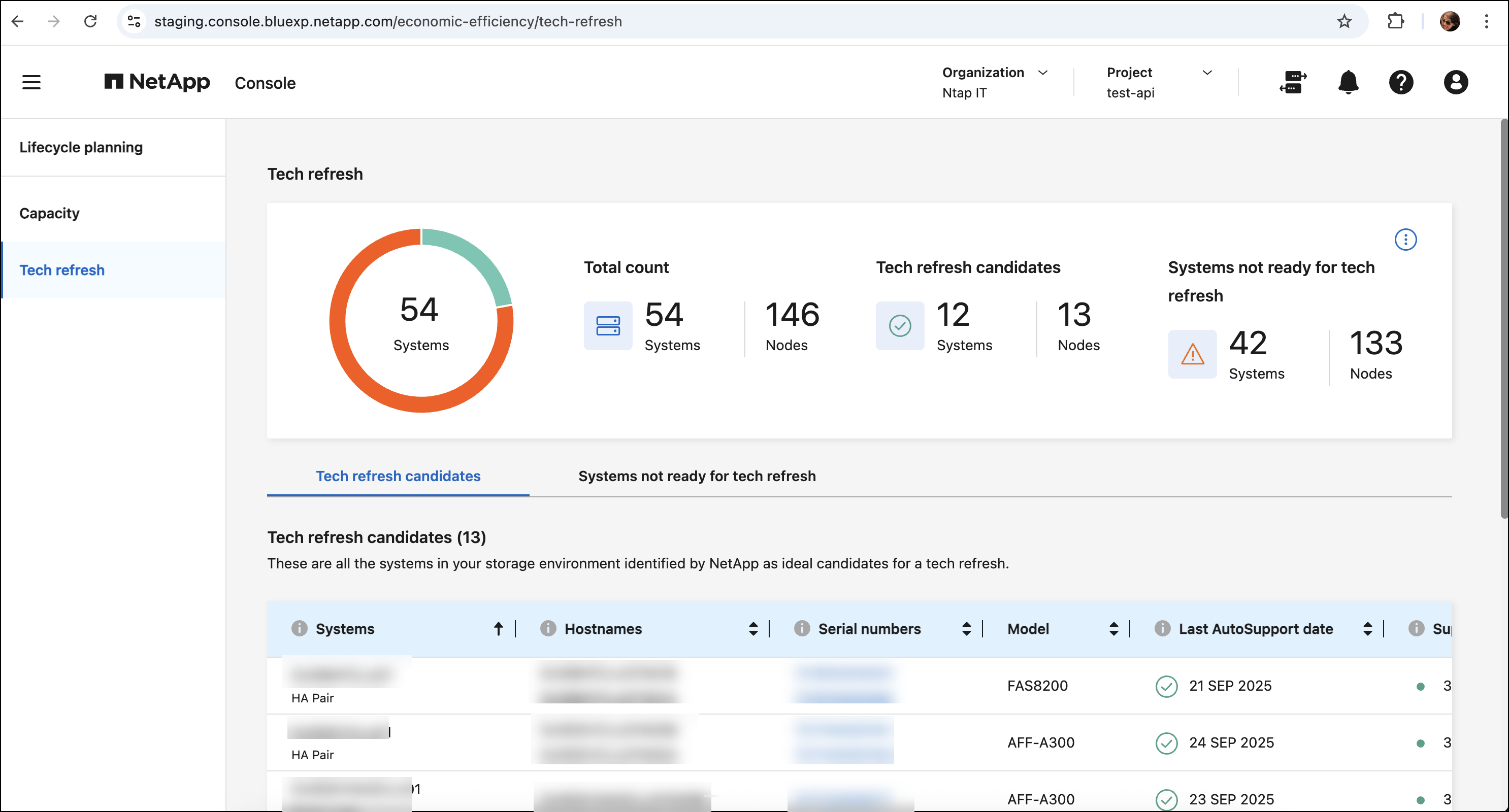Open the hamburger navigation menu

click(30, 82)
